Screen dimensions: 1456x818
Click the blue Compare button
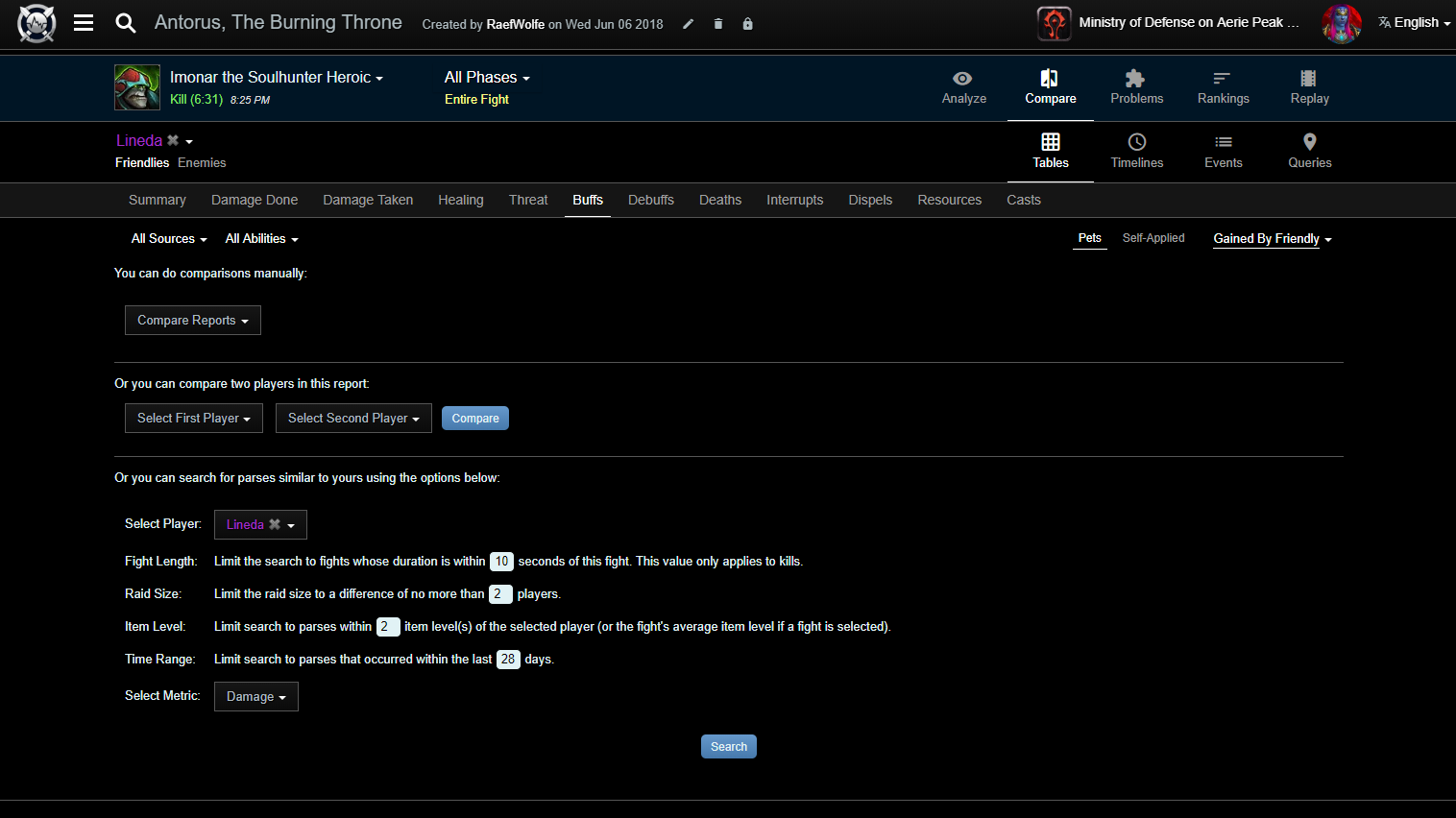coord(475,418)
